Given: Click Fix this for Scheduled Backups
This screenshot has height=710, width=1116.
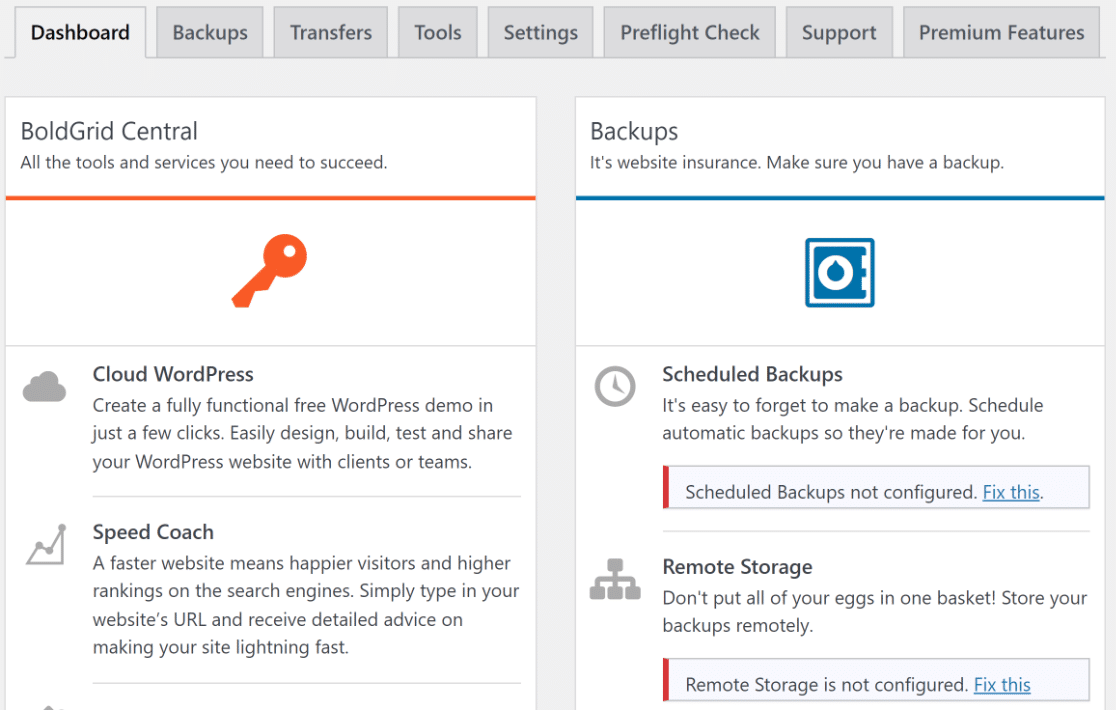Looking at the screenshot, I should (1011, 492).
